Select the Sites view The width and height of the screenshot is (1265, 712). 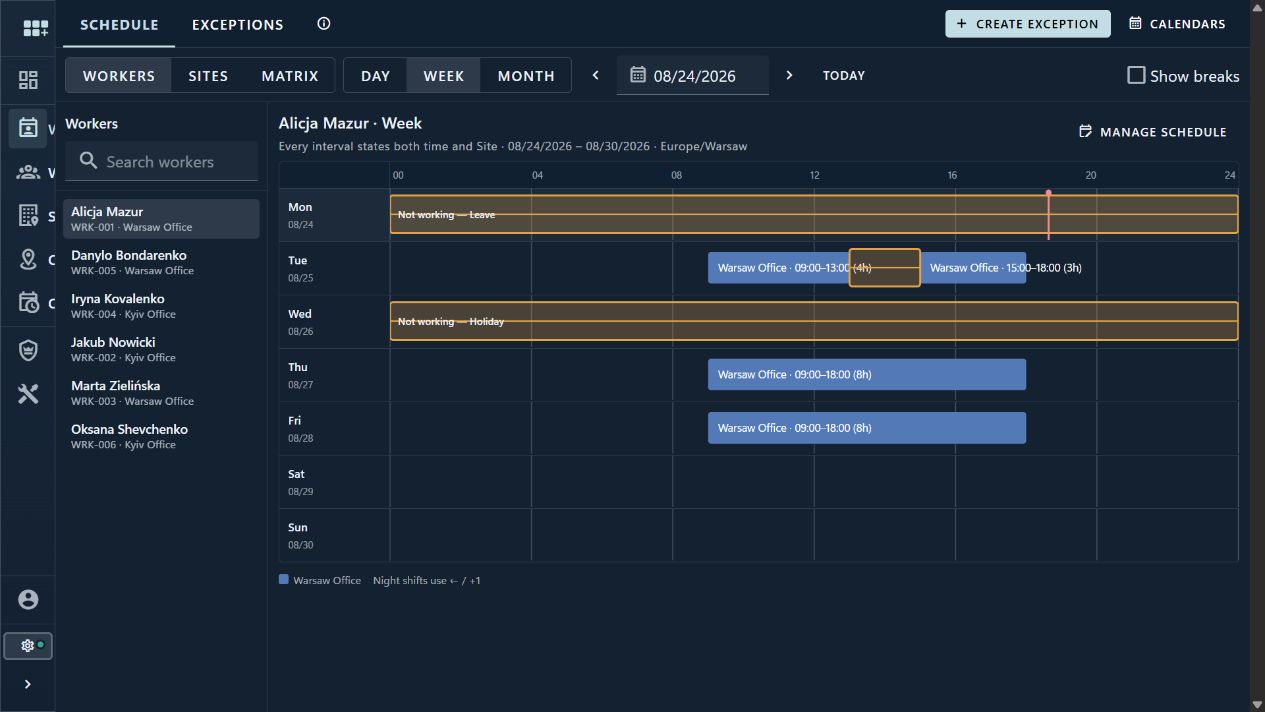(x=208, y=75)
